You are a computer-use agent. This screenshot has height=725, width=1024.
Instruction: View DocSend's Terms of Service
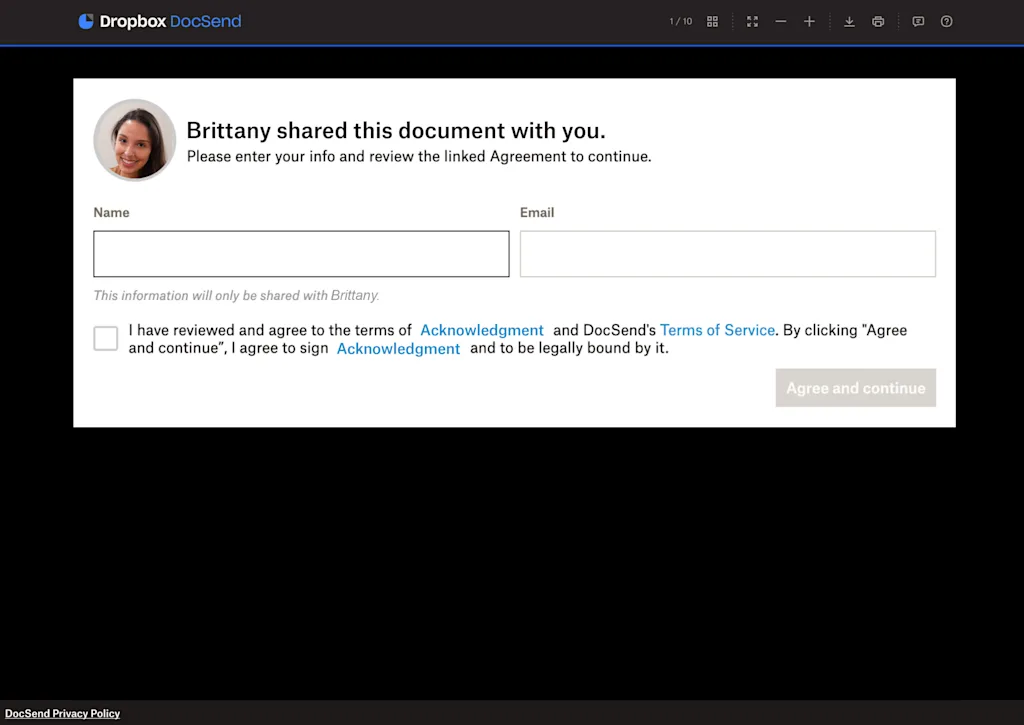coord(717,330)
